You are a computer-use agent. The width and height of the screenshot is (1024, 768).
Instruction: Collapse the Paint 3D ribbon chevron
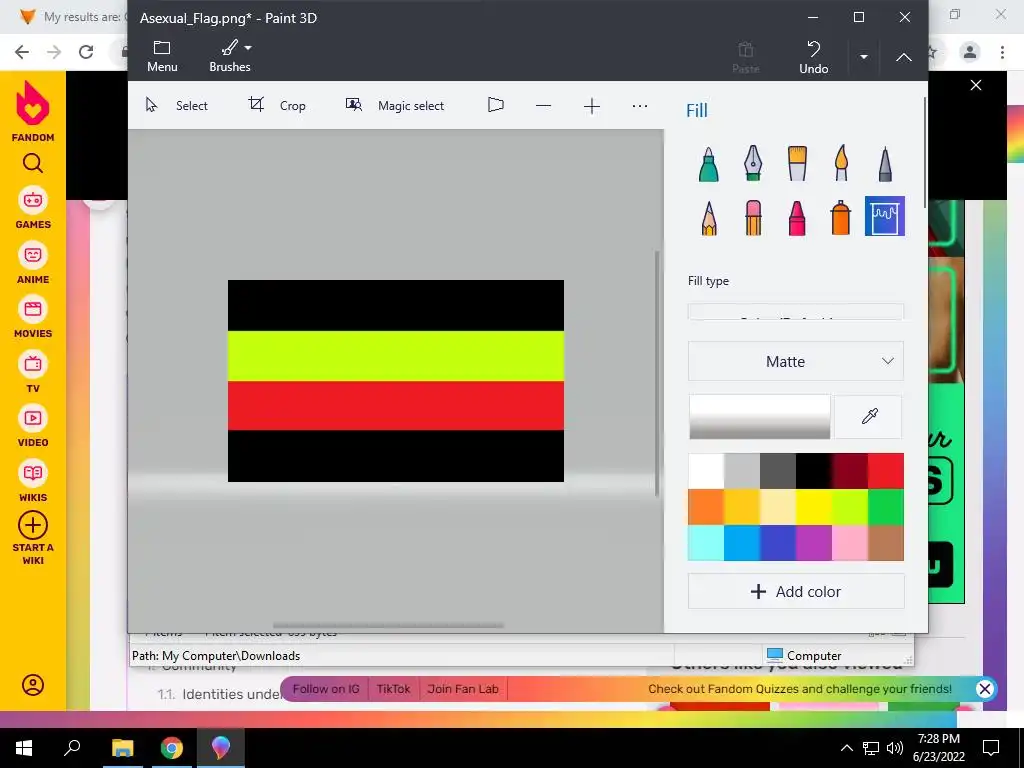coord(904,57)
